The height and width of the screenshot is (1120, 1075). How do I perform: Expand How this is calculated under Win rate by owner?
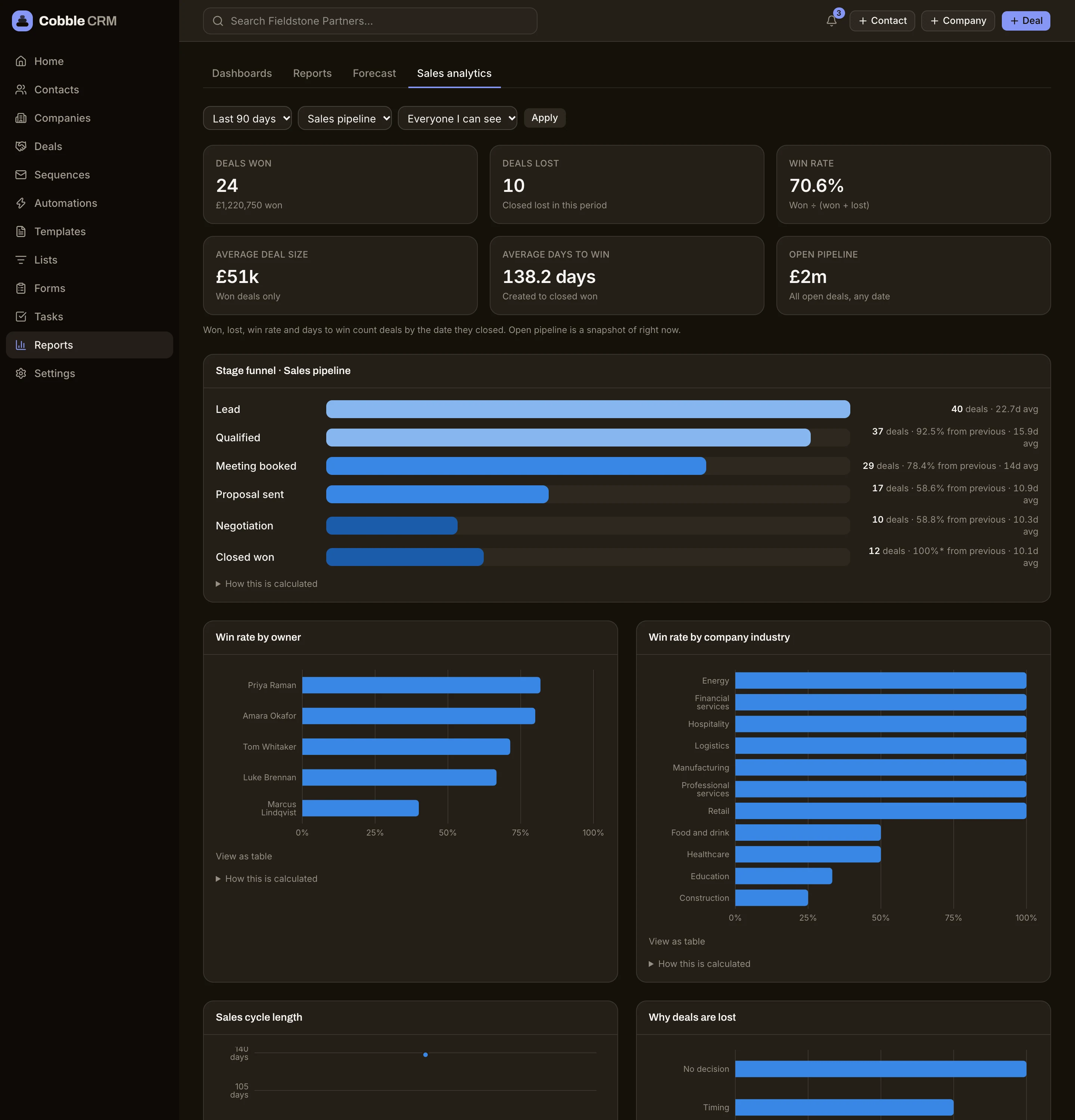267,879
